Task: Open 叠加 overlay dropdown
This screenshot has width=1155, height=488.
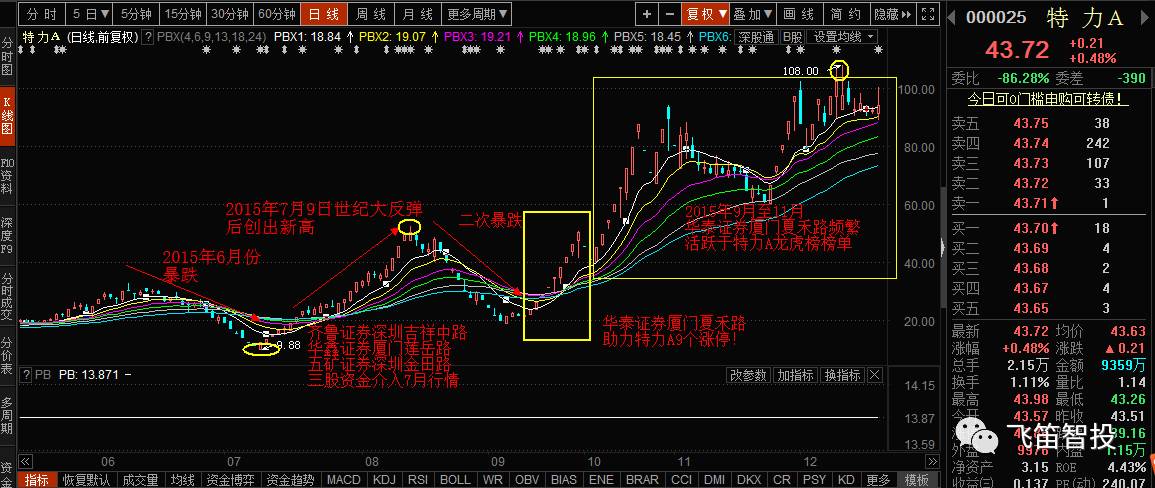Action: click(x=751, y=14)
